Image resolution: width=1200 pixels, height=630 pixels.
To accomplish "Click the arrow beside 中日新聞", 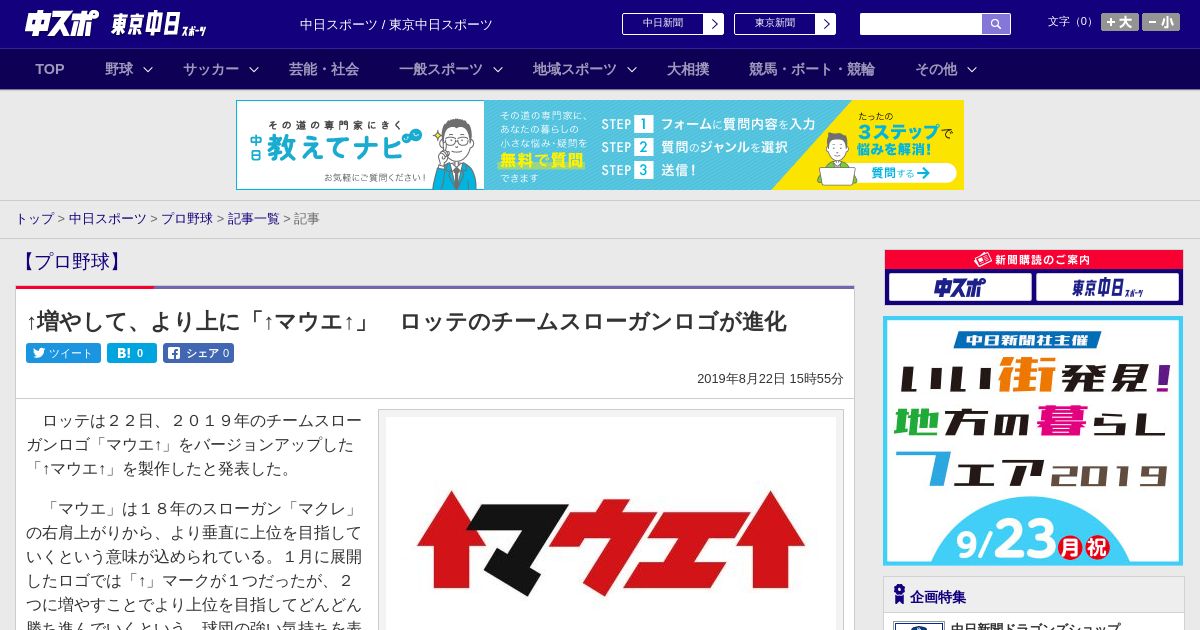I will click(714, 24).
